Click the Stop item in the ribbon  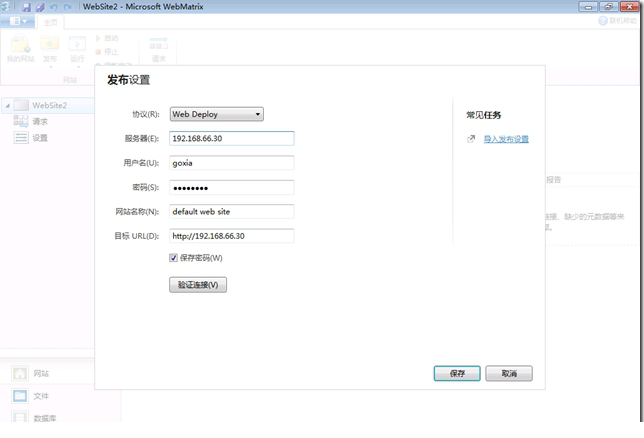pos(107,52)
